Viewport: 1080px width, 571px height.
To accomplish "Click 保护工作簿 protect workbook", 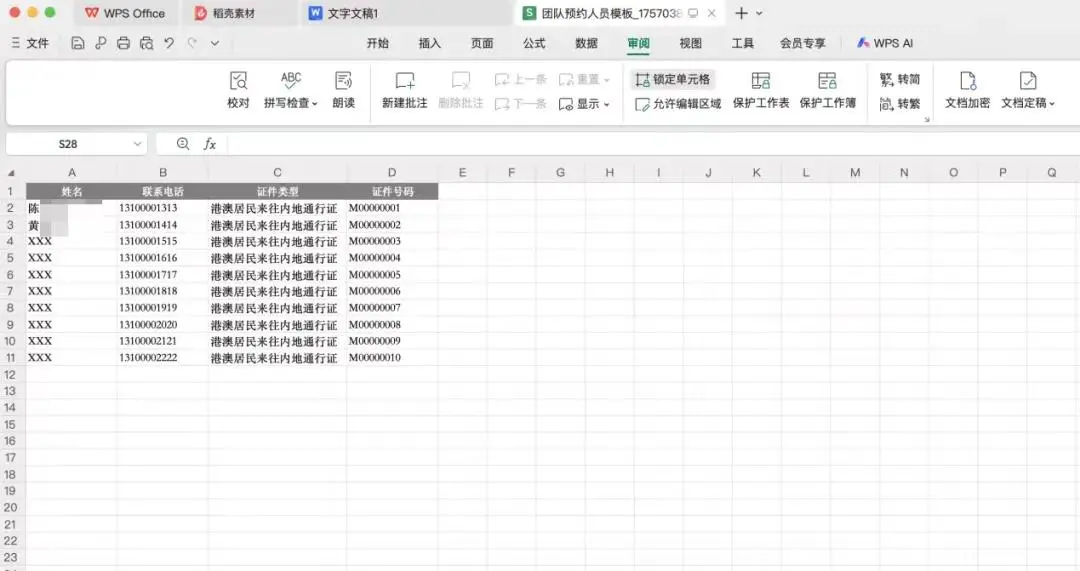I will coord(828,90).
